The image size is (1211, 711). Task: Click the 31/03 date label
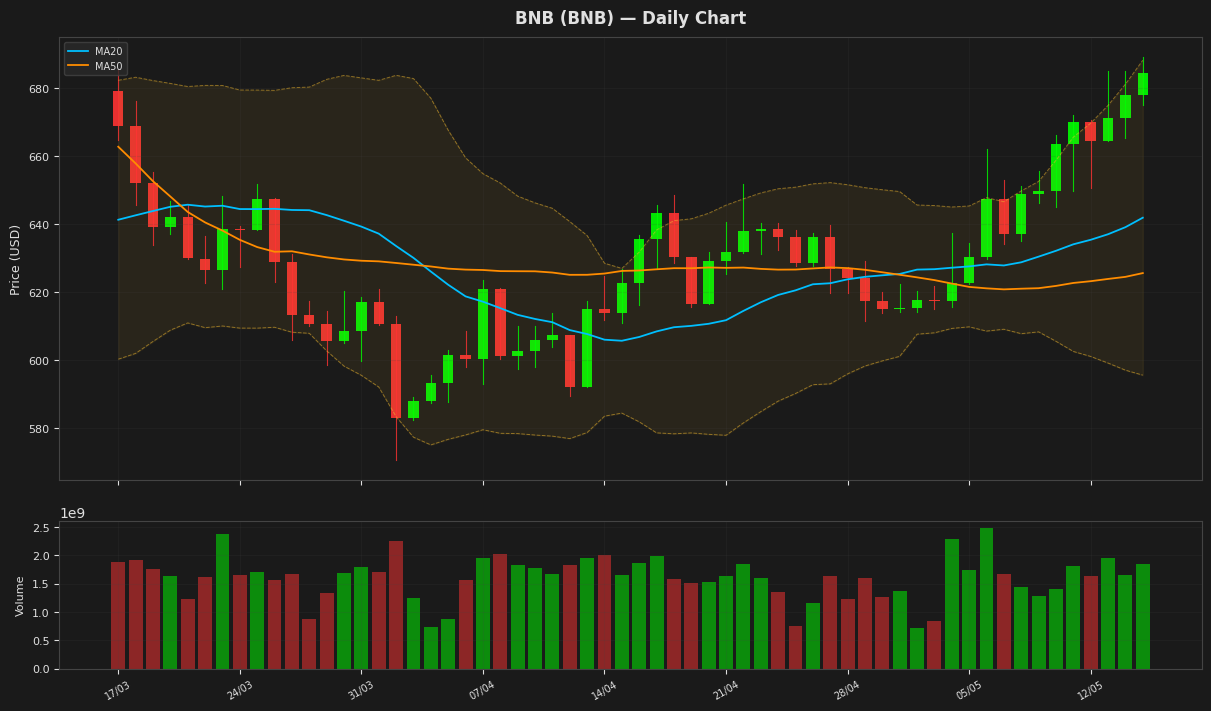click(x=361, y=690)
